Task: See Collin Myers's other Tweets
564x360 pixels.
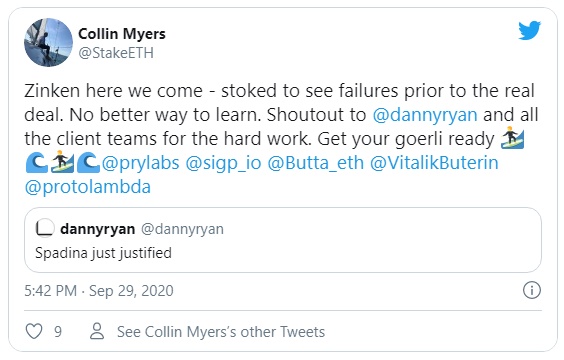Action: [x=221, y=332]
